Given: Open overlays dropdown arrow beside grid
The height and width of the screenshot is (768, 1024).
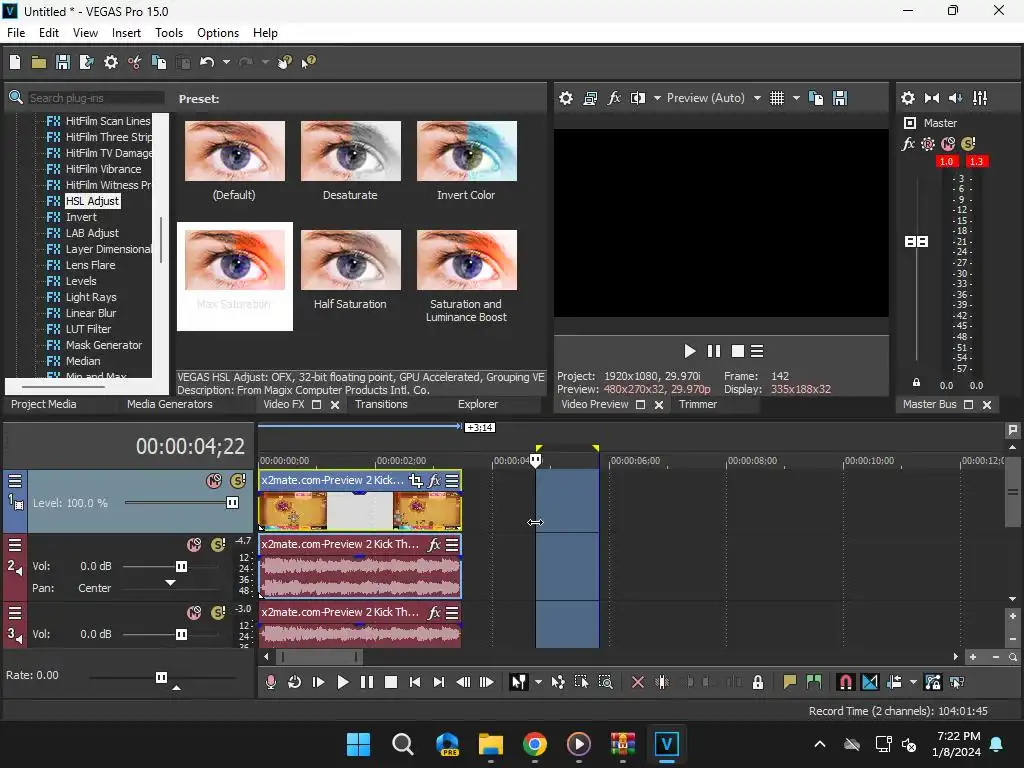Looking at the screenshot, I should pyautogui.click(x=796, y=98).
